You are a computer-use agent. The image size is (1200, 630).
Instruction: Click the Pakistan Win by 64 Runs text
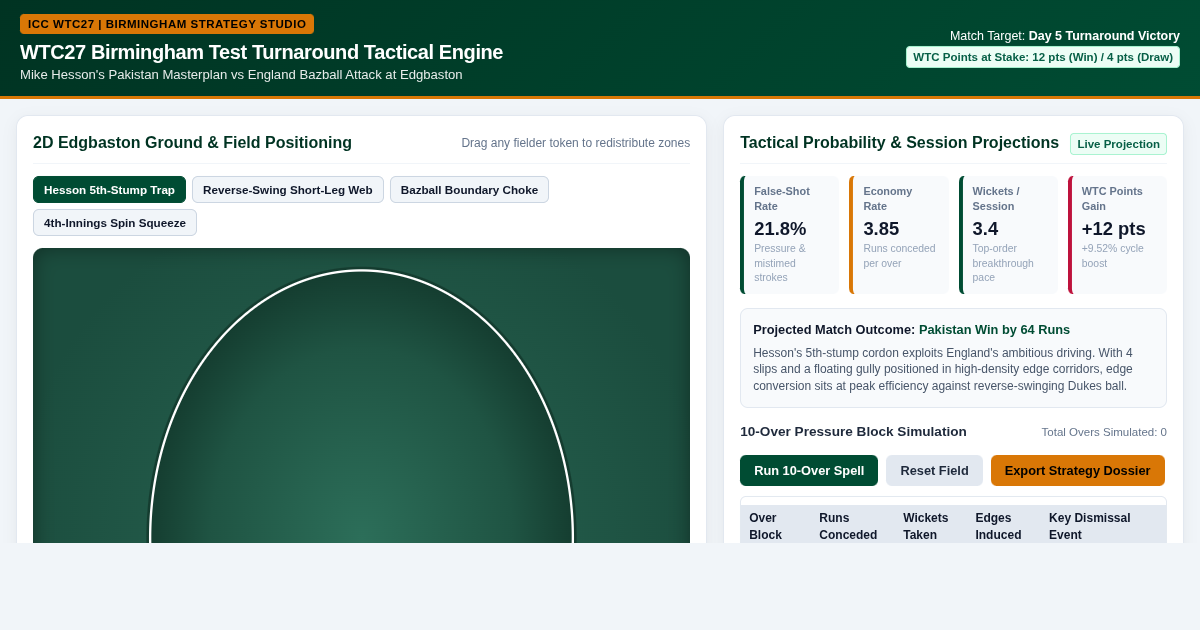(994, 330)
